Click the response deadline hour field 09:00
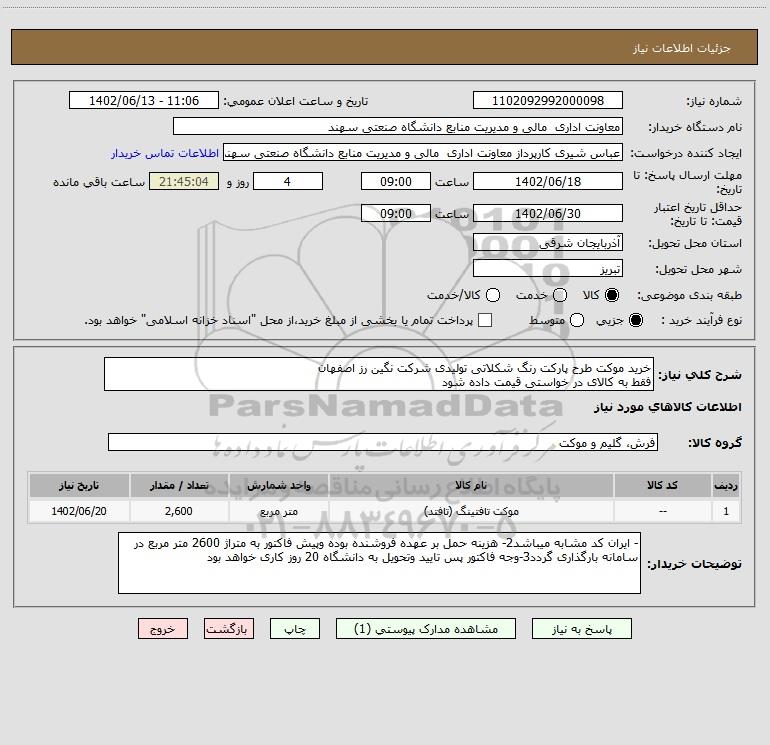Screen dimensions: 770x745 point(396,181)
